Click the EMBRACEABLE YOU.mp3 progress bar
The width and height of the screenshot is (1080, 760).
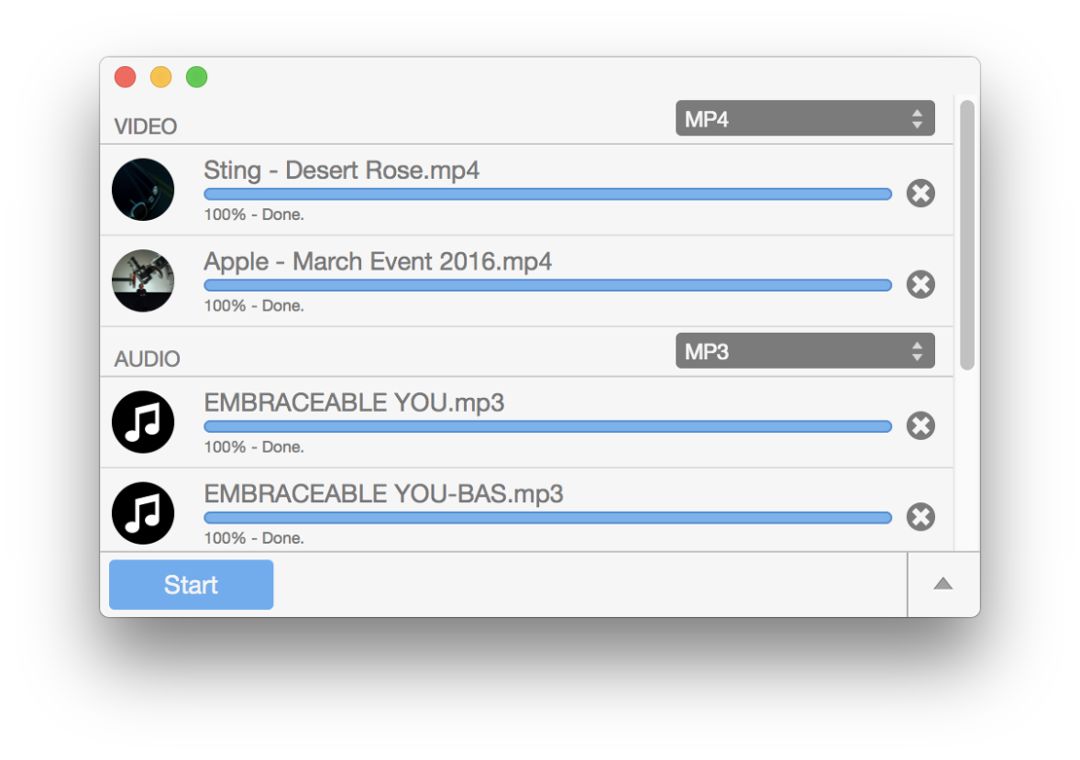[x=547, y=427]
